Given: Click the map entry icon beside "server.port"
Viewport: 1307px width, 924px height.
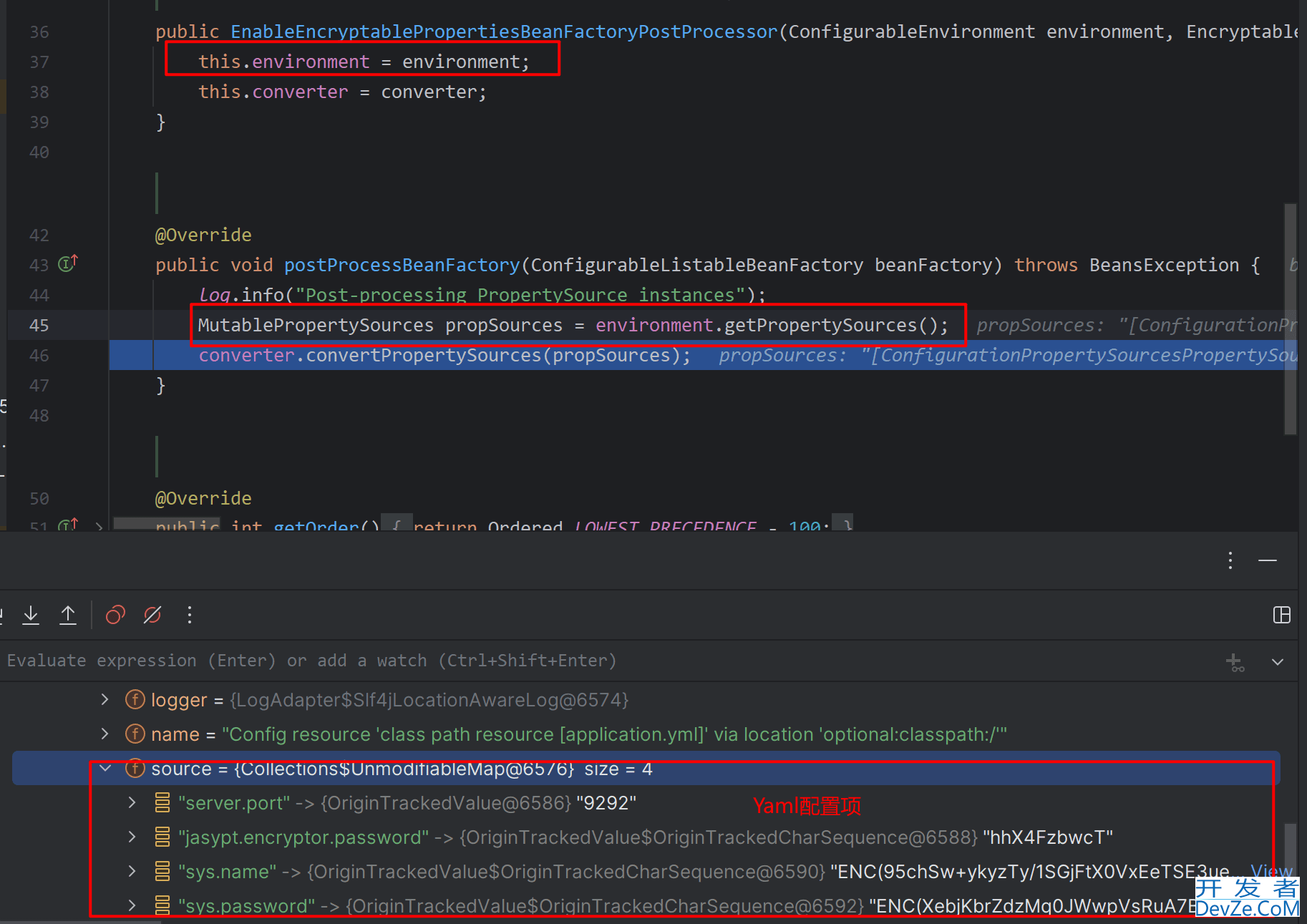Looking at the screenshot, I should pos(162,802).
